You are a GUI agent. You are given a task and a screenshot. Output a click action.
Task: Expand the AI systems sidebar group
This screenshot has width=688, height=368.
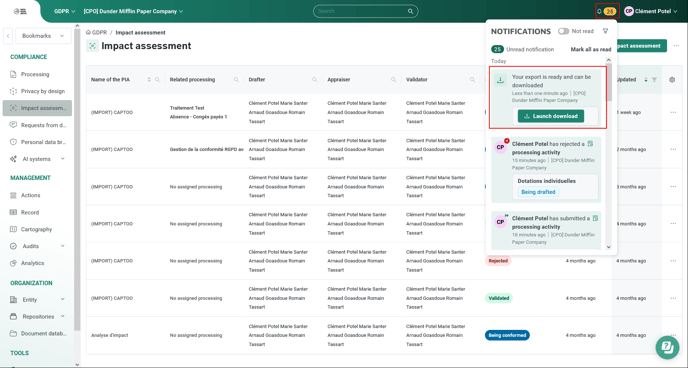coord(62,159)
